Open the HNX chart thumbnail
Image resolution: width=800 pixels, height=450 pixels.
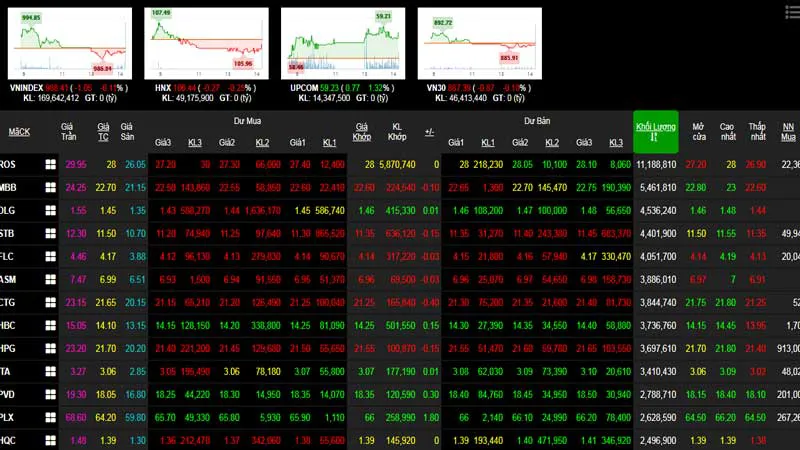pyautogui.click(x=207, y=43)
